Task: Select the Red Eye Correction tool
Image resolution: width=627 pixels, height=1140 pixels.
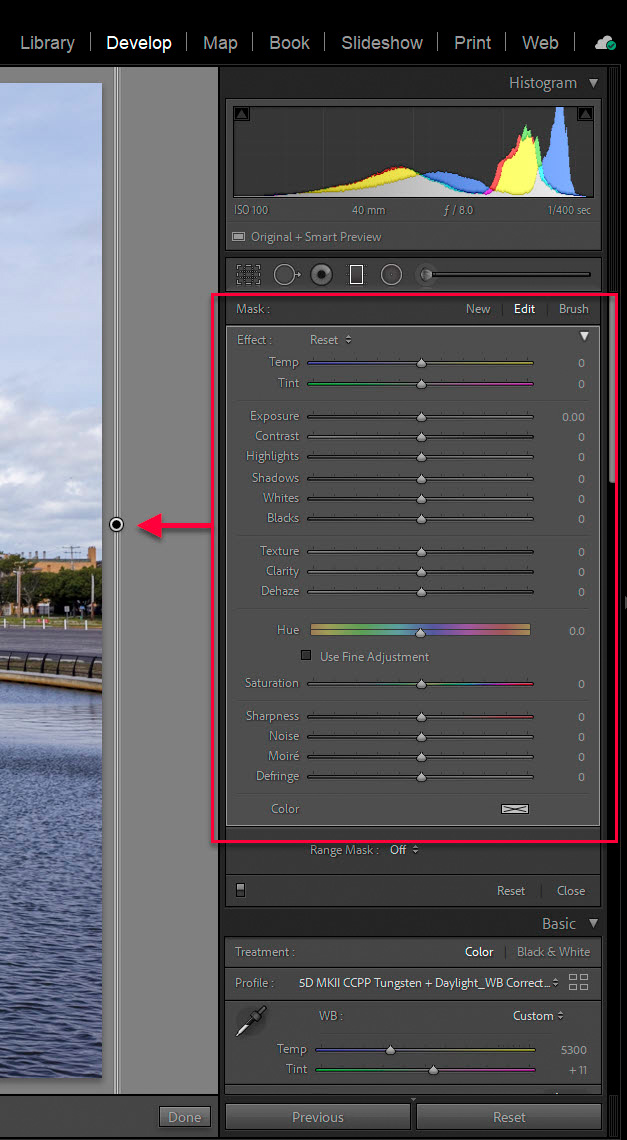Action: click(x=322, y=275)
